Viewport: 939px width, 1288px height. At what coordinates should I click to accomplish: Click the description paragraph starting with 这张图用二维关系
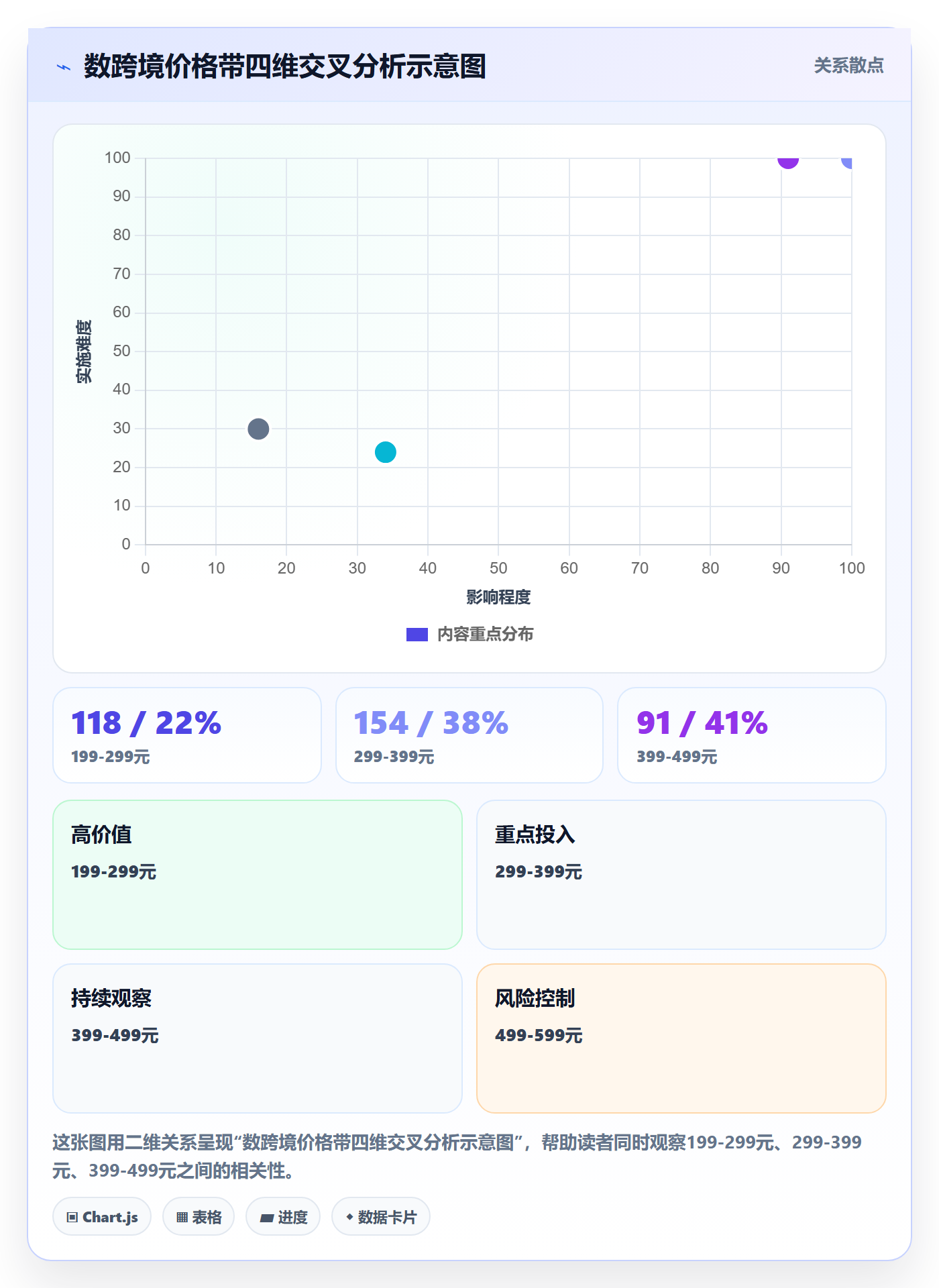click(457, 1156)
